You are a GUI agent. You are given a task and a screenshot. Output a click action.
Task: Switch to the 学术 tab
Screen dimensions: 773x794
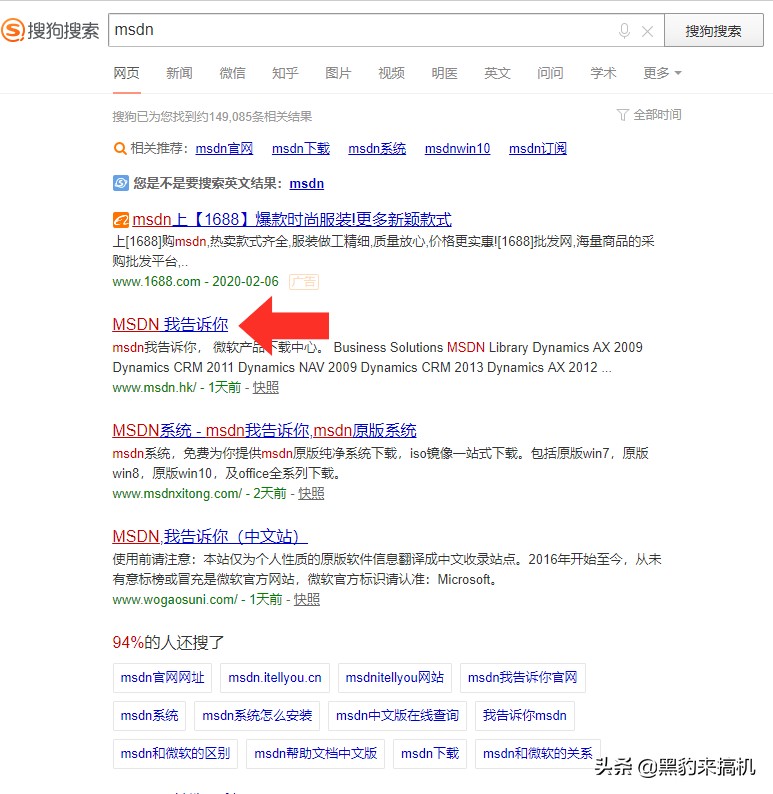tap(603, 73)
